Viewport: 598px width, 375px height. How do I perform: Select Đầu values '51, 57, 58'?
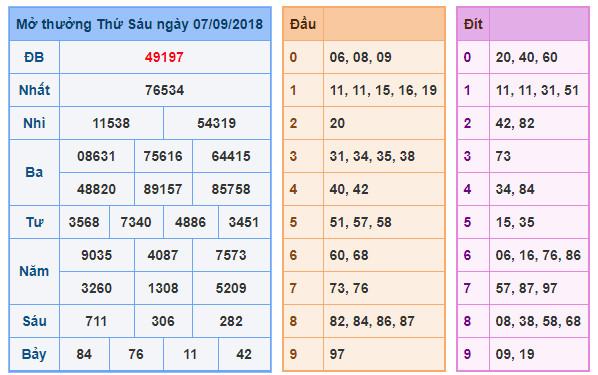pos(360,222)
